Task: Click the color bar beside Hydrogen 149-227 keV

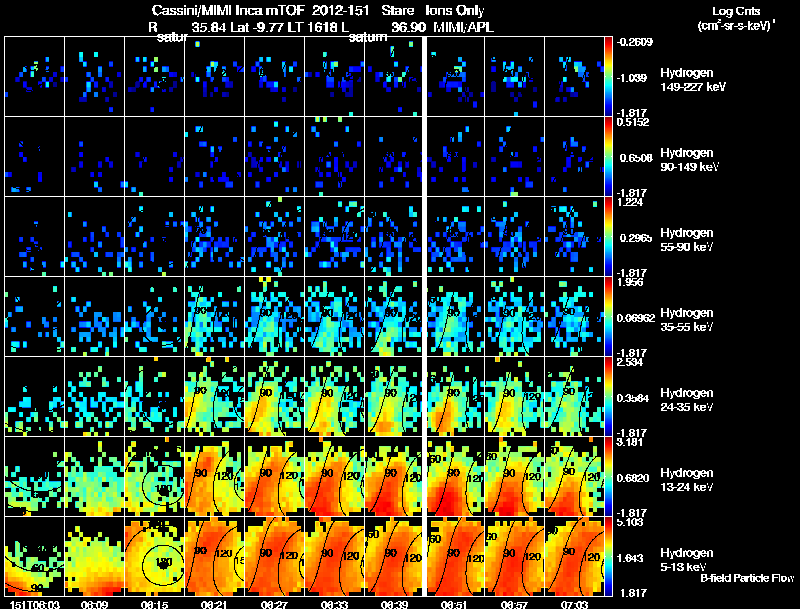Action: 608,77
